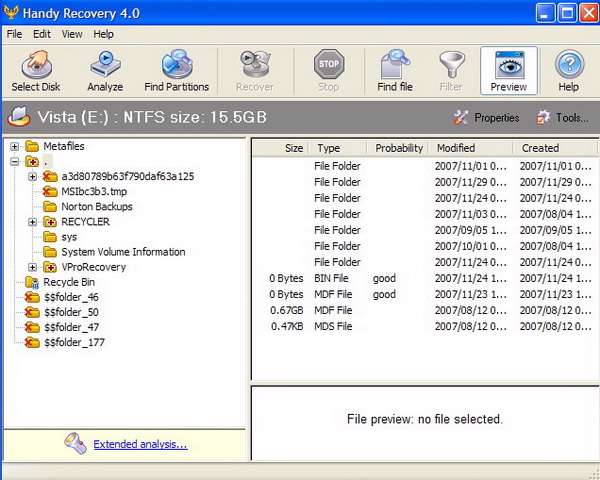Click the System Volume Information label

tap(123, 252)
